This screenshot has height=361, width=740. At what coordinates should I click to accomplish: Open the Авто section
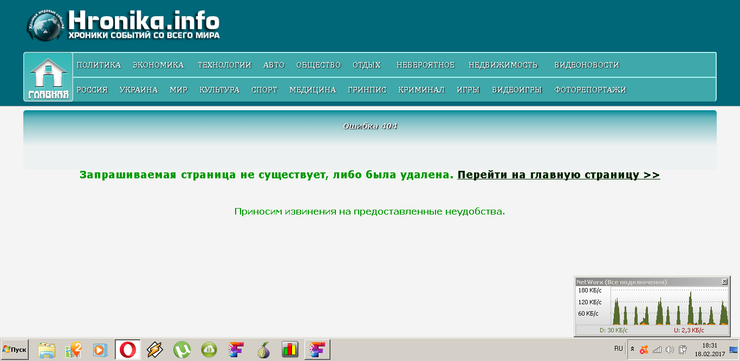(274, 65)
